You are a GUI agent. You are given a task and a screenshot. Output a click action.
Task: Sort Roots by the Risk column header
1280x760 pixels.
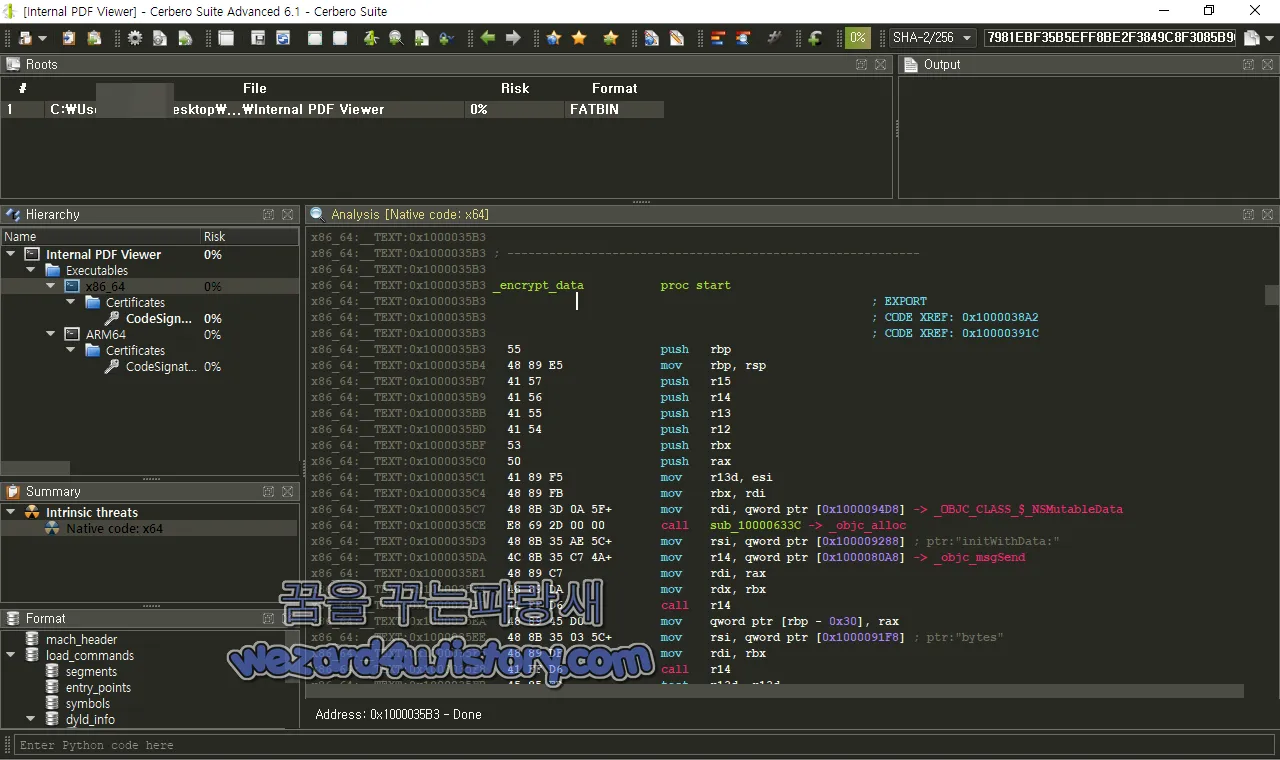coord(515,88)
